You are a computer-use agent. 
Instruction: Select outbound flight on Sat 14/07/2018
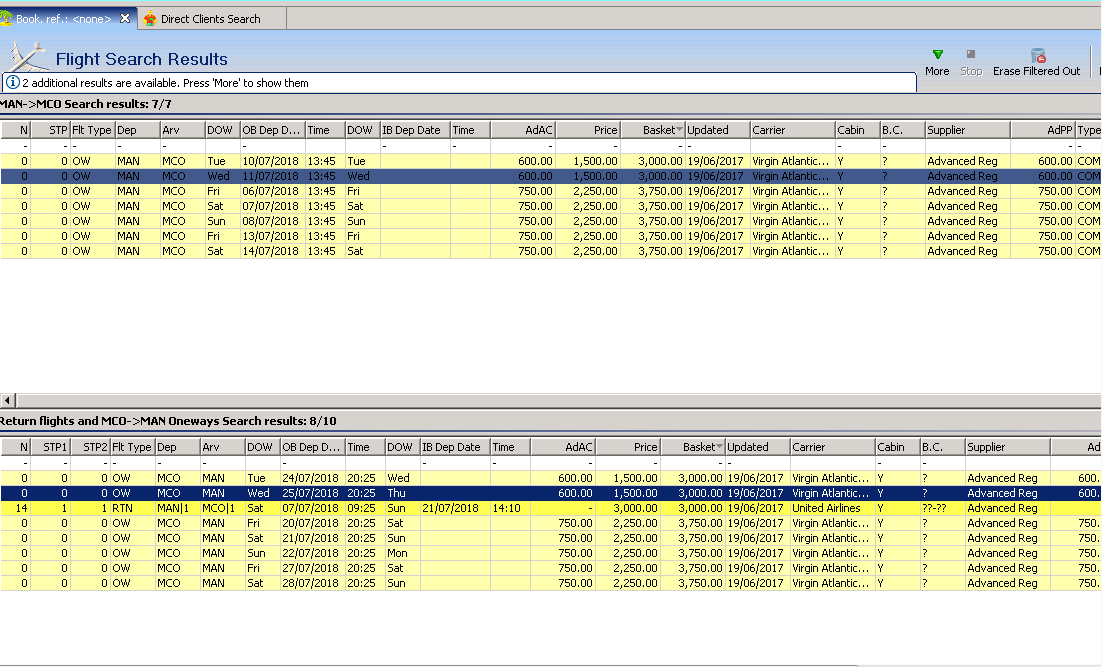270,251
